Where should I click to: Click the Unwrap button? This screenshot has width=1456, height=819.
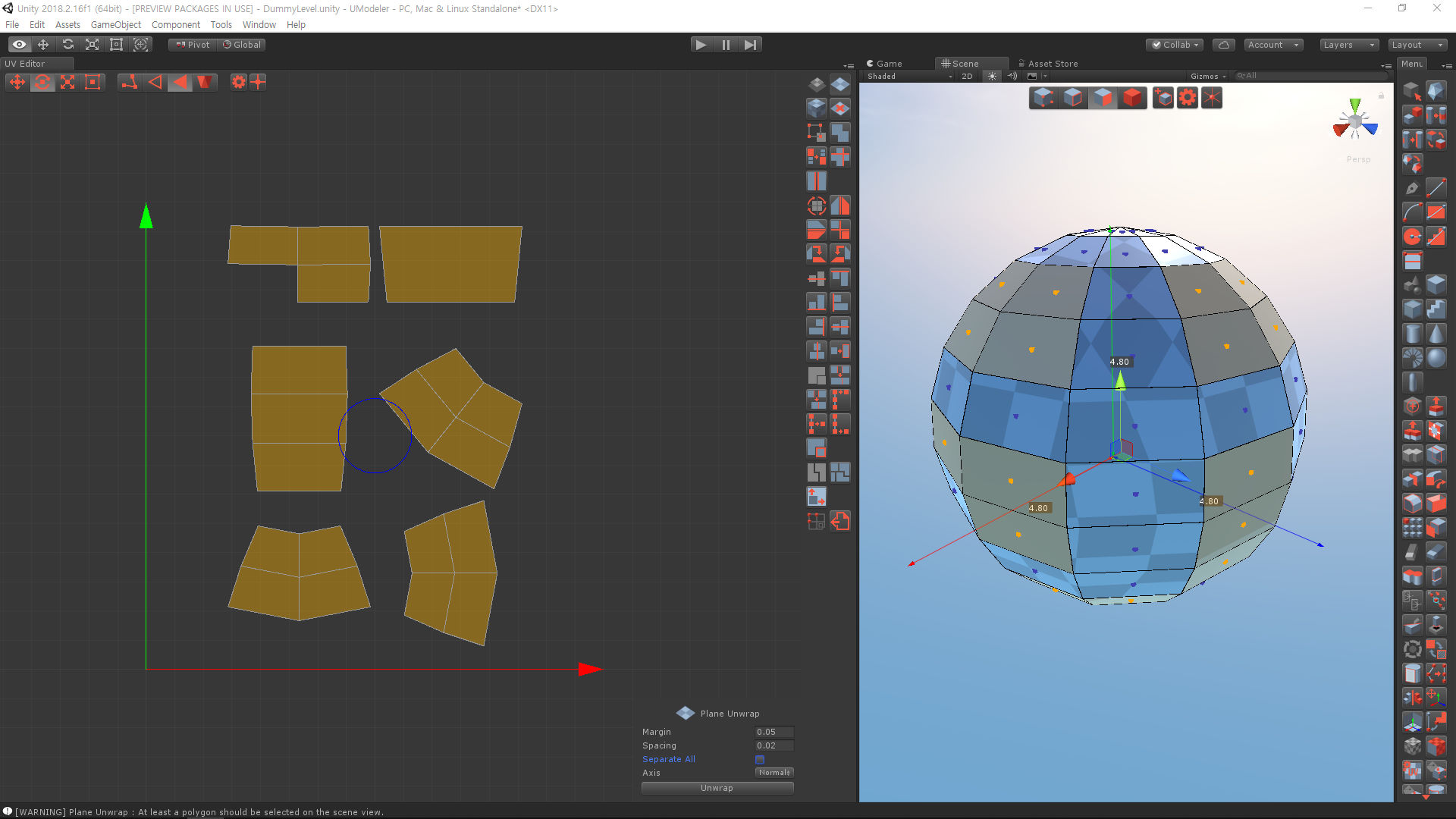click(716, 788)
